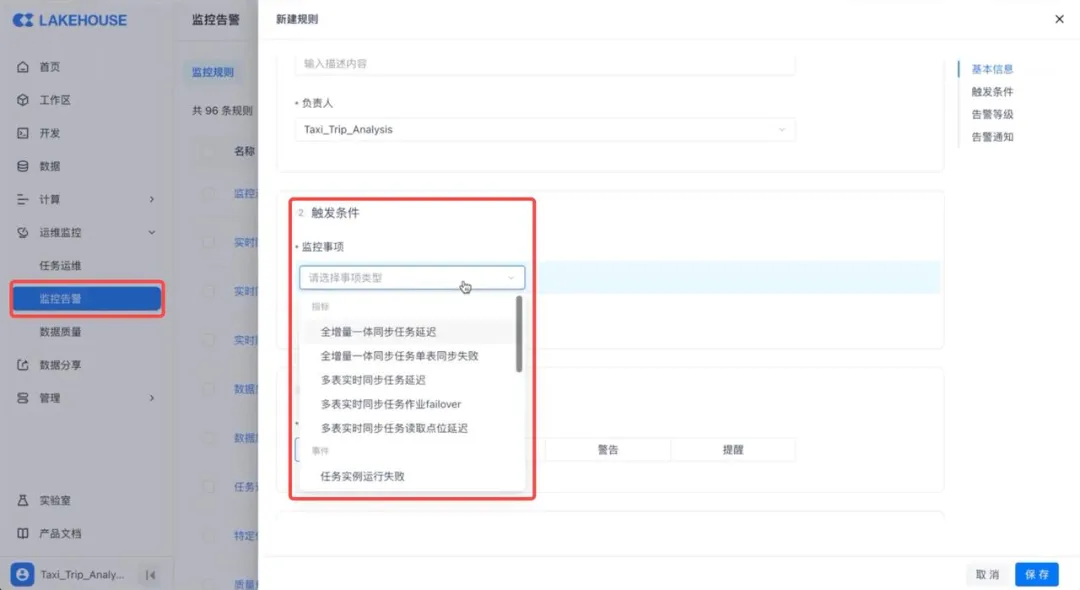The height and width of the screenshot is (590, 1080).
Task: Check the first rule row checkbox
Action: (208, 193)
